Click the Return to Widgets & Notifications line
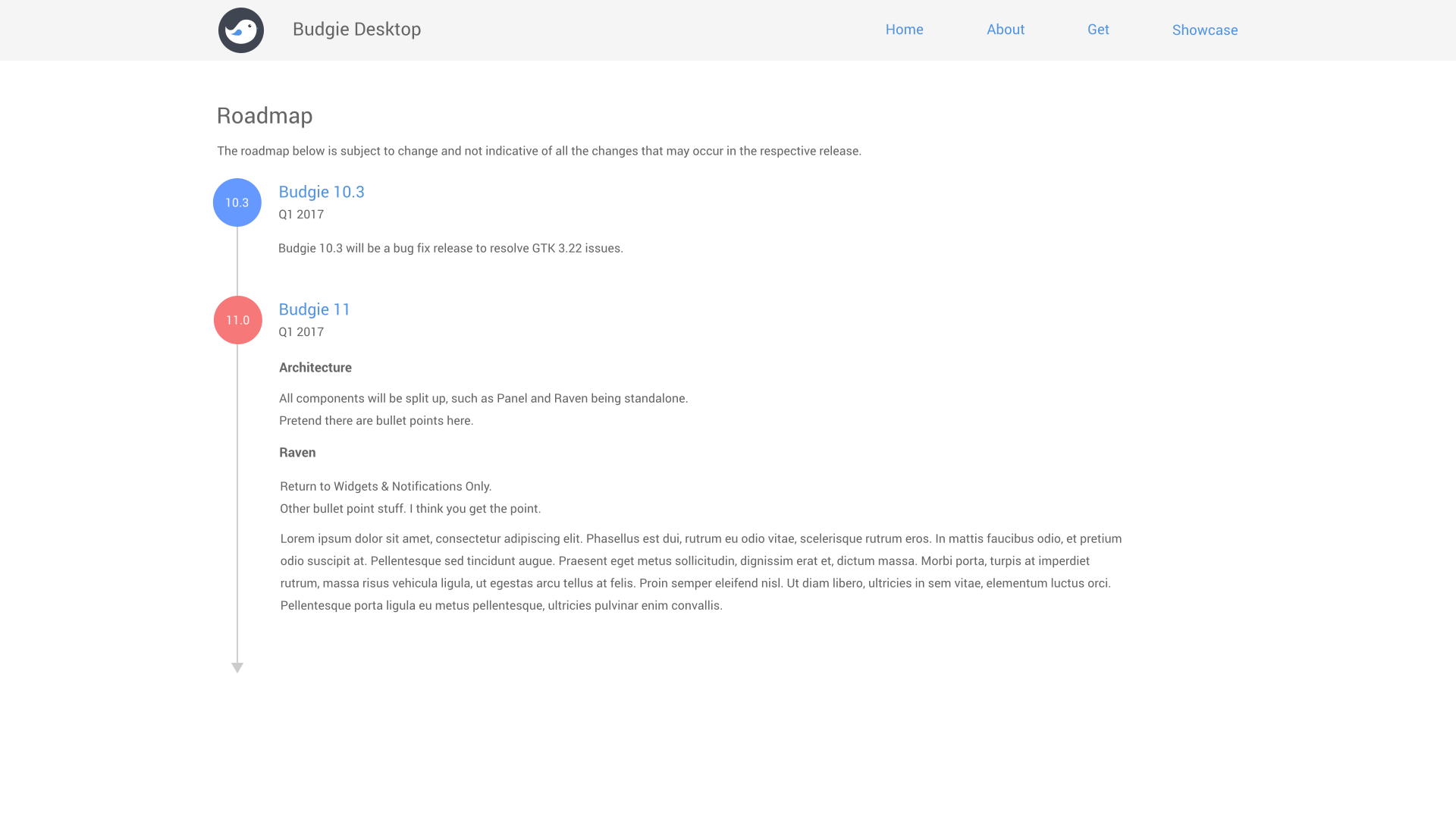This screenshot has width=1456, height=819. click(x=386, y=486)
